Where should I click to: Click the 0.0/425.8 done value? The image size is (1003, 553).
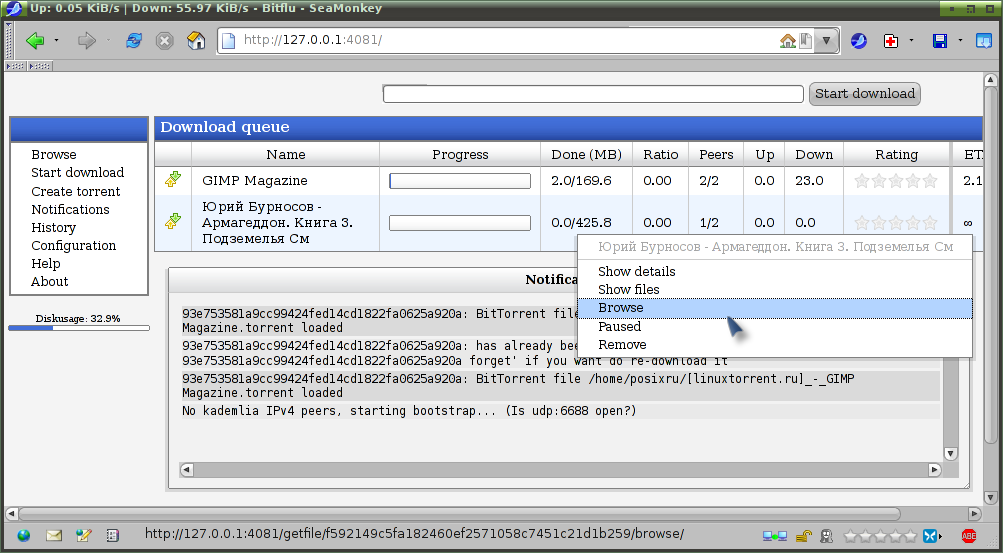coord(581,222)
